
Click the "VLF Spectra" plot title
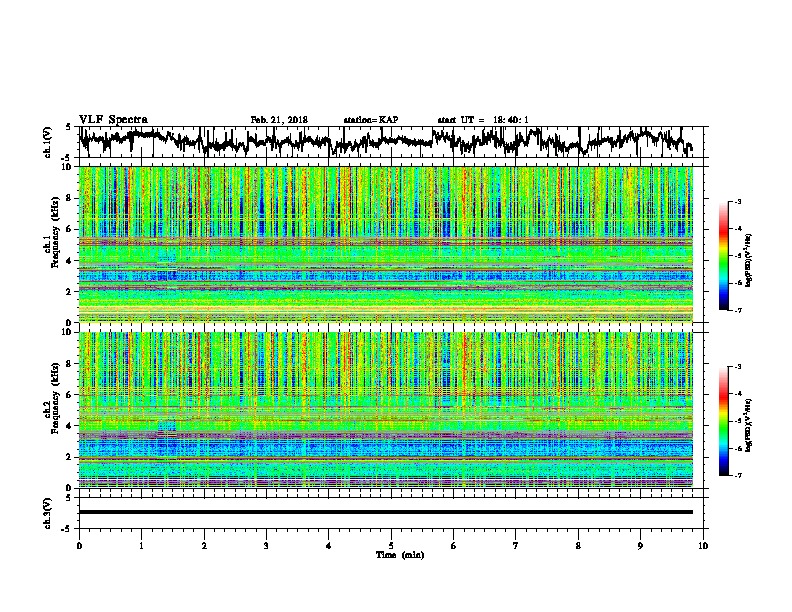pos(113,120)
